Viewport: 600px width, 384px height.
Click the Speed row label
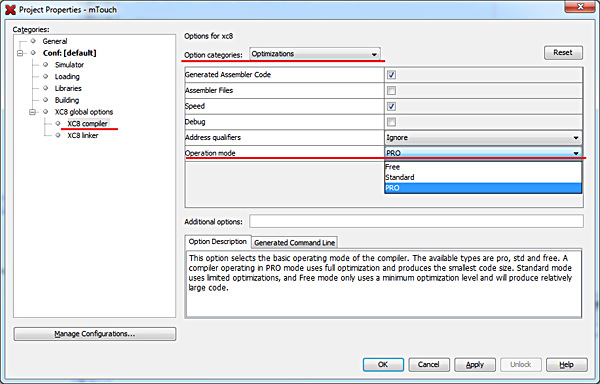tap(195, 106)
